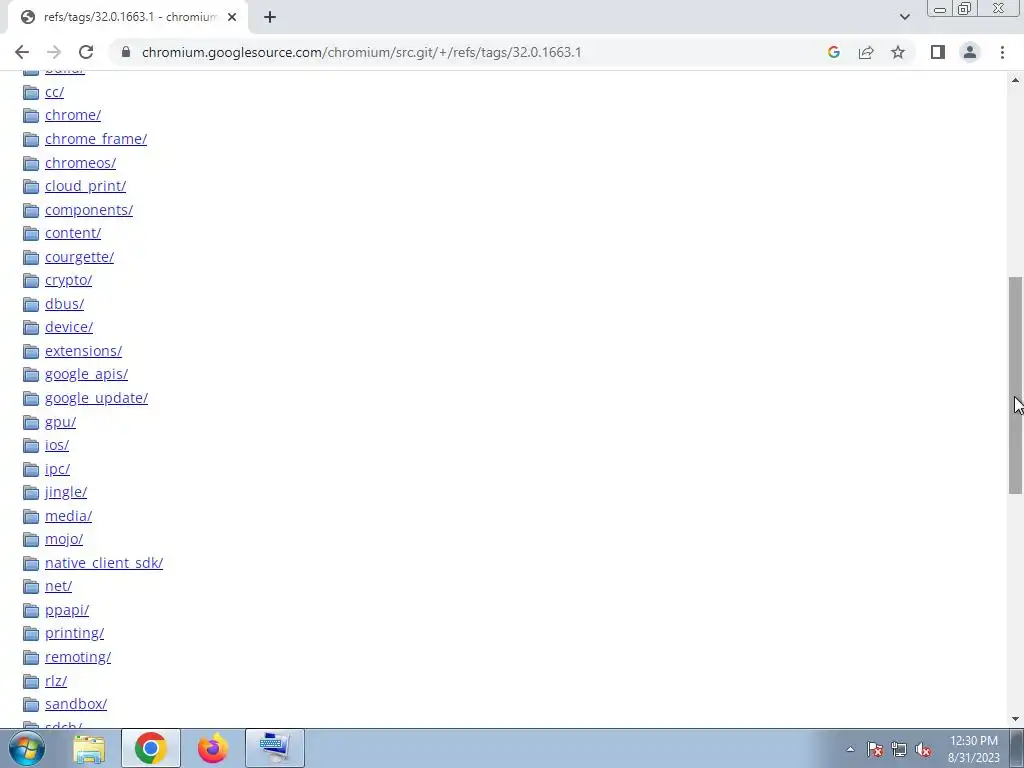Image resolution: width=1024 pixels, height=768 pixels.
Task: Click the page's vertical scrollbar thumb
Action: click(x=1015, y=385)
